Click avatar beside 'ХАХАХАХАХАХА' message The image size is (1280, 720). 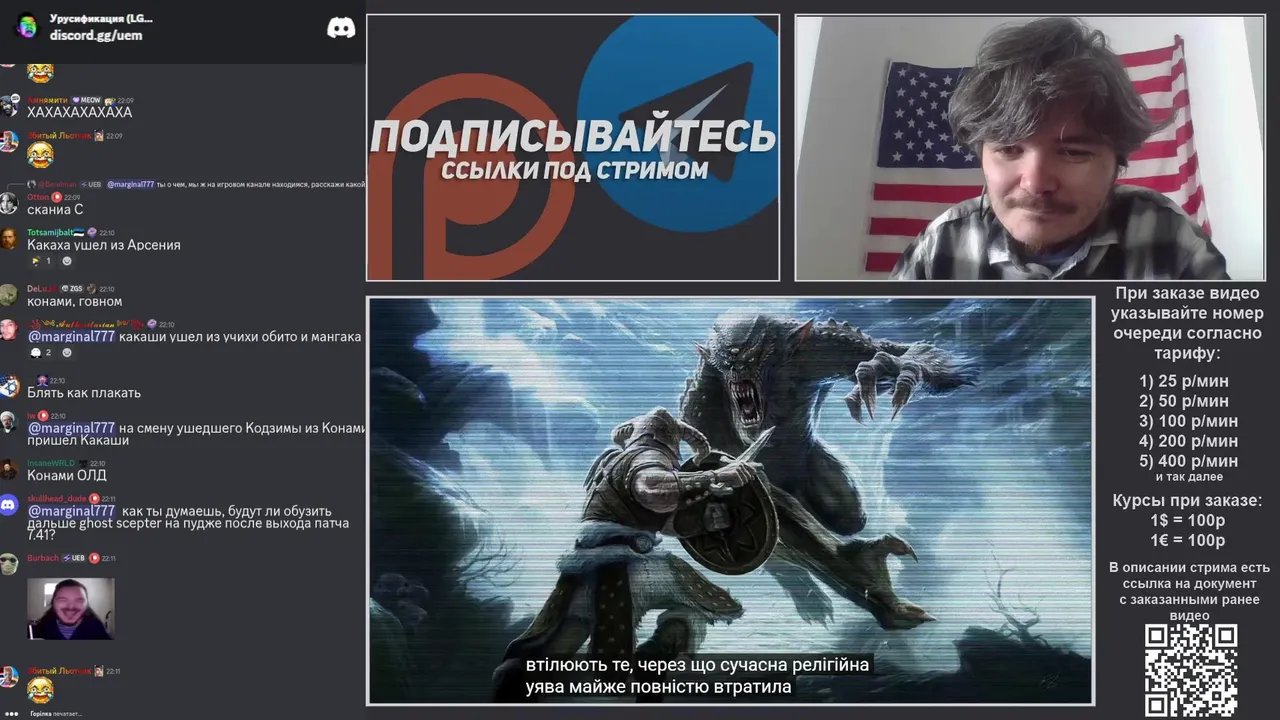(9, 105)
